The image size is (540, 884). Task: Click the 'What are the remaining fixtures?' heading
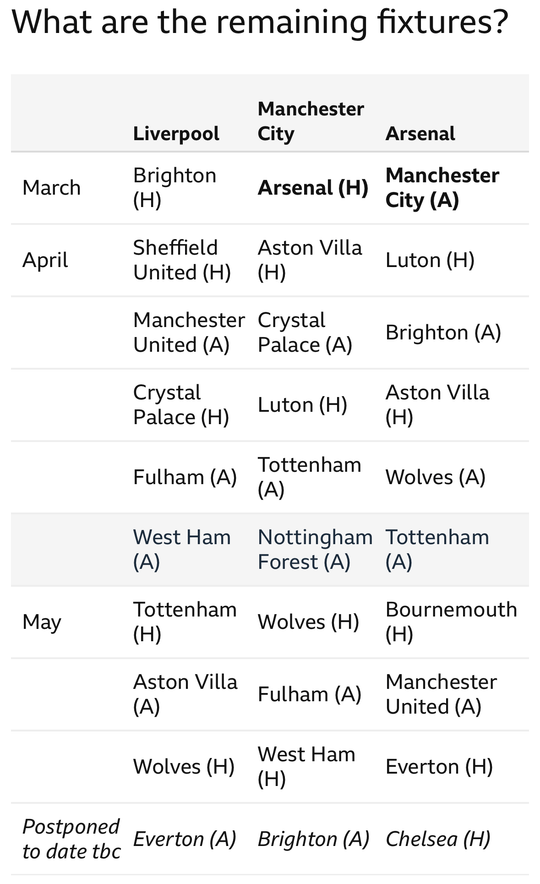pos(260,23)
